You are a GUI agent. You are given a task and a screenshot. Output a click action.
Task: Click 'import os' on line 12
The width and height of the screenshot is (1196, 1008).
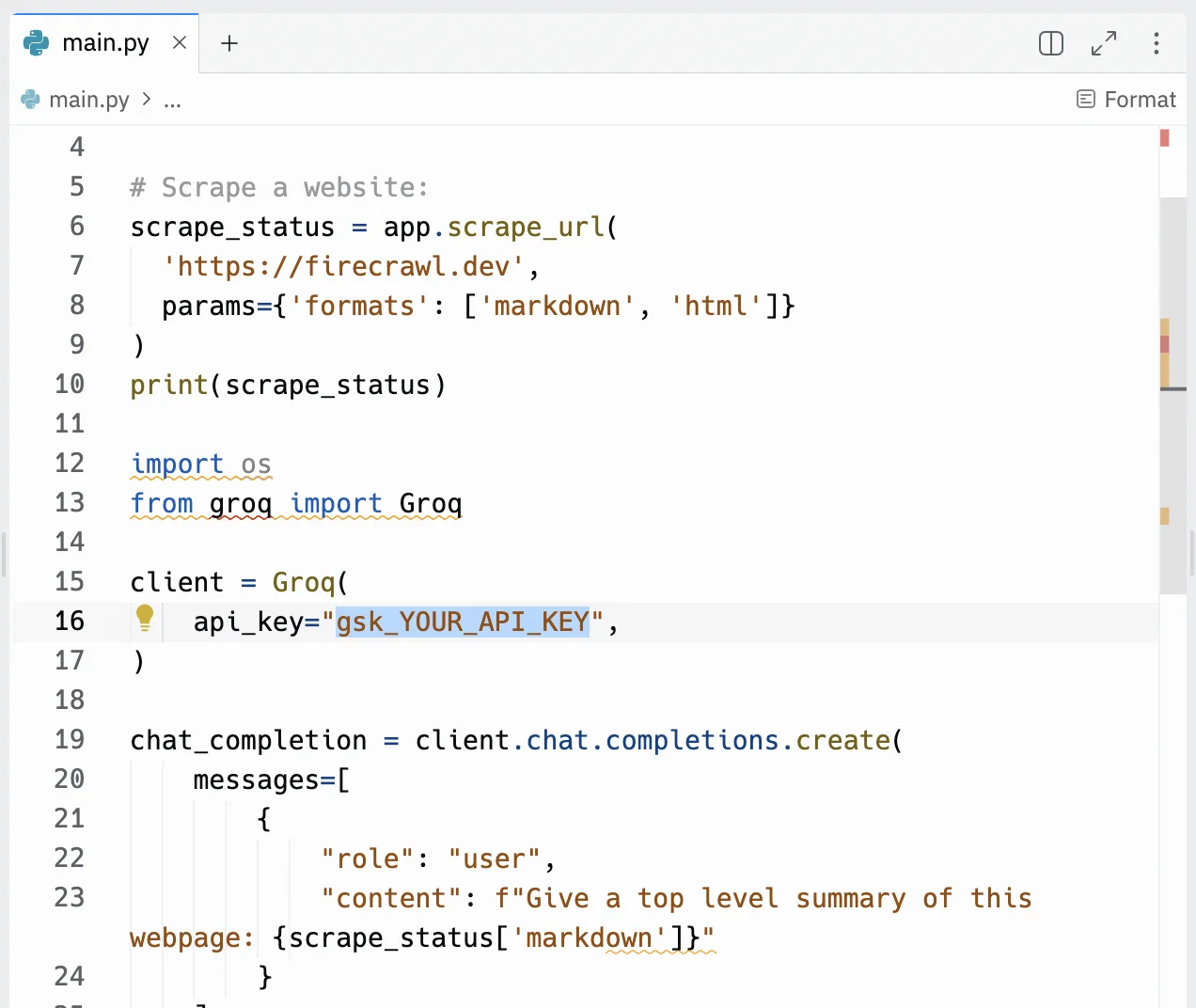201,464
